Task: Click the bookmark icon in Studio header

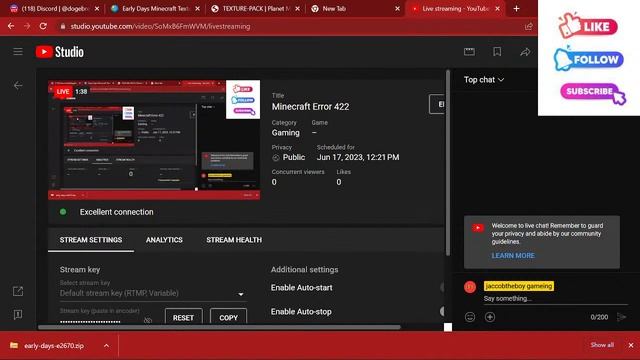Action: coord(497,51)
